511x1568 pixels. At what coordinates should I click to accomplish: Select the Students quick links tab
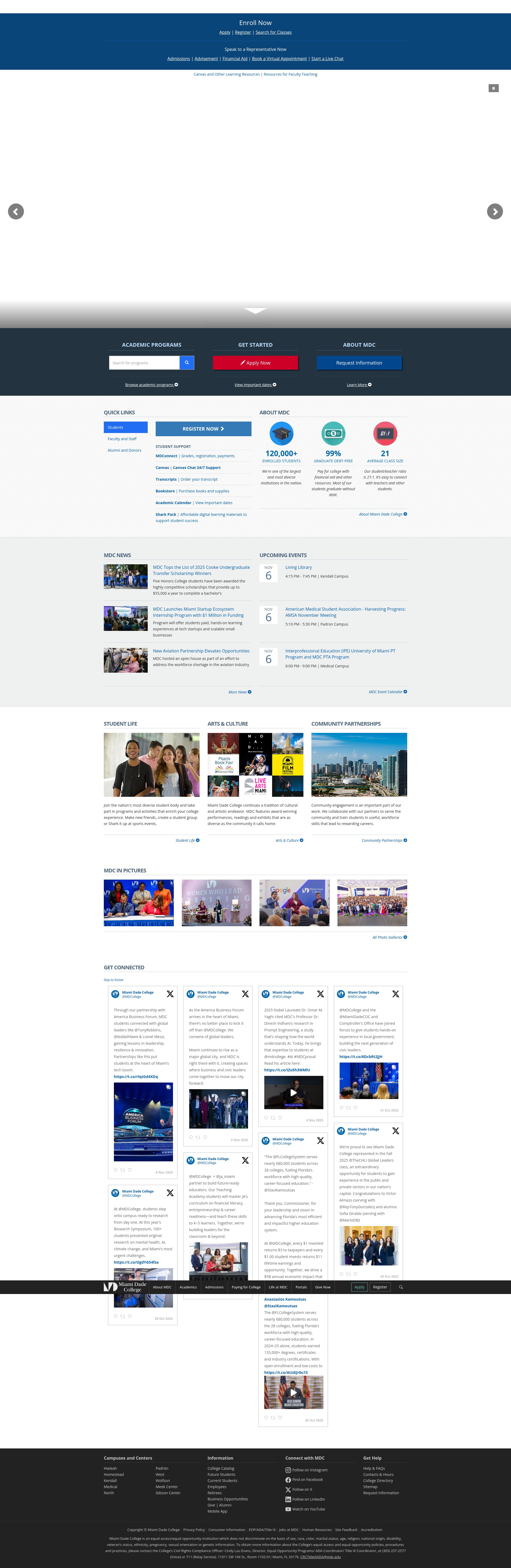pos(125,427)
